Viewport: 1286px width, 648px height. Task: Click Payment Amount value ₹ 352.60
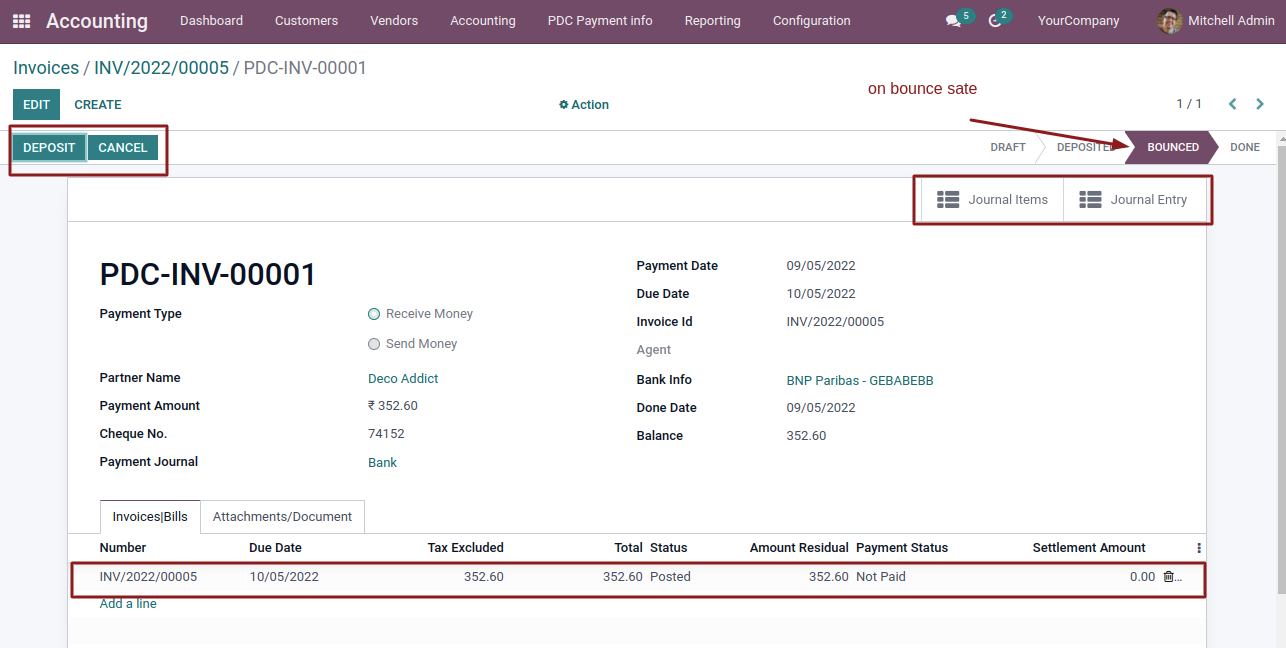pos(393,406)
